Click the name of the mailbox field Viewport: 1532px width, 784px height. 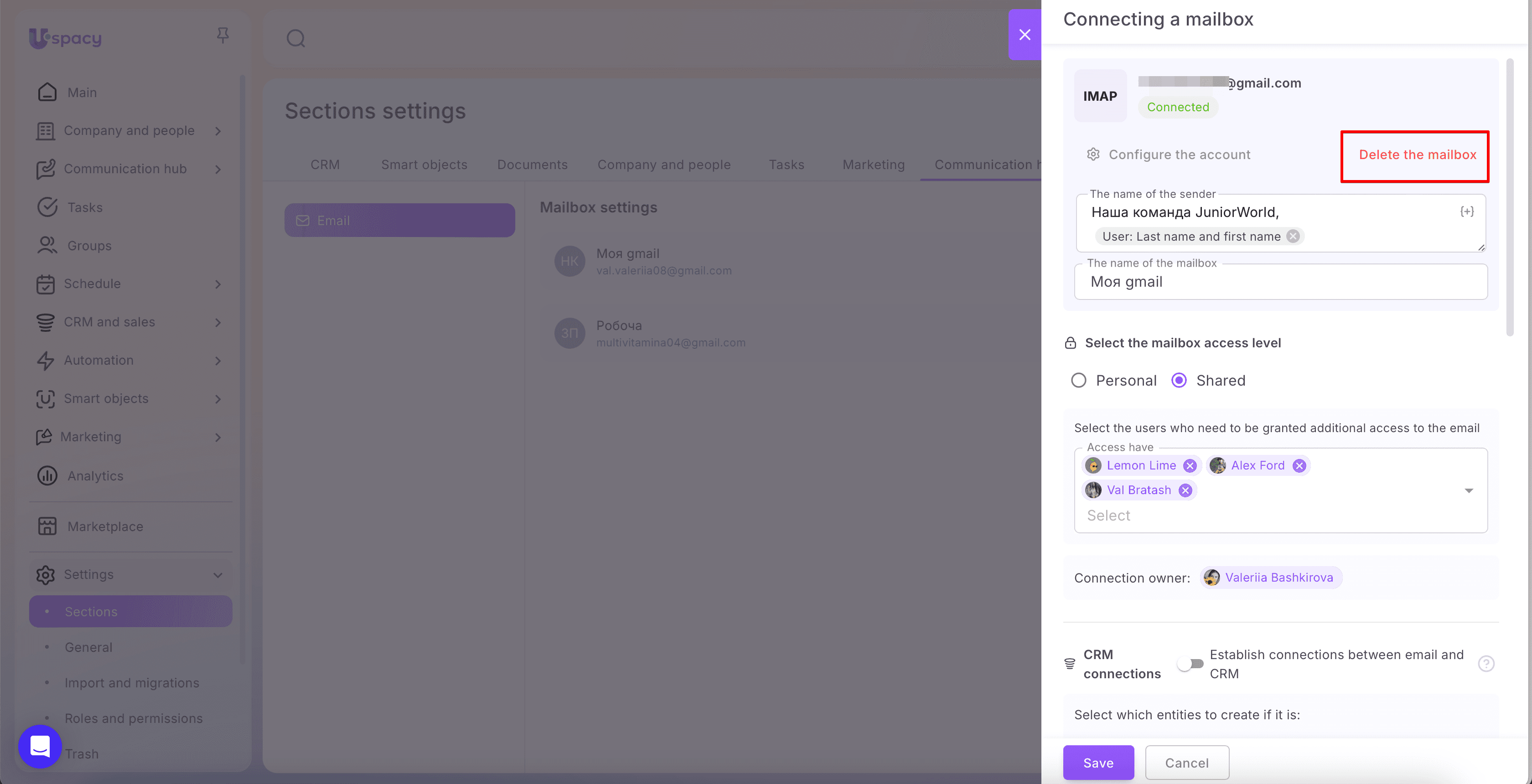(1280, 282)
